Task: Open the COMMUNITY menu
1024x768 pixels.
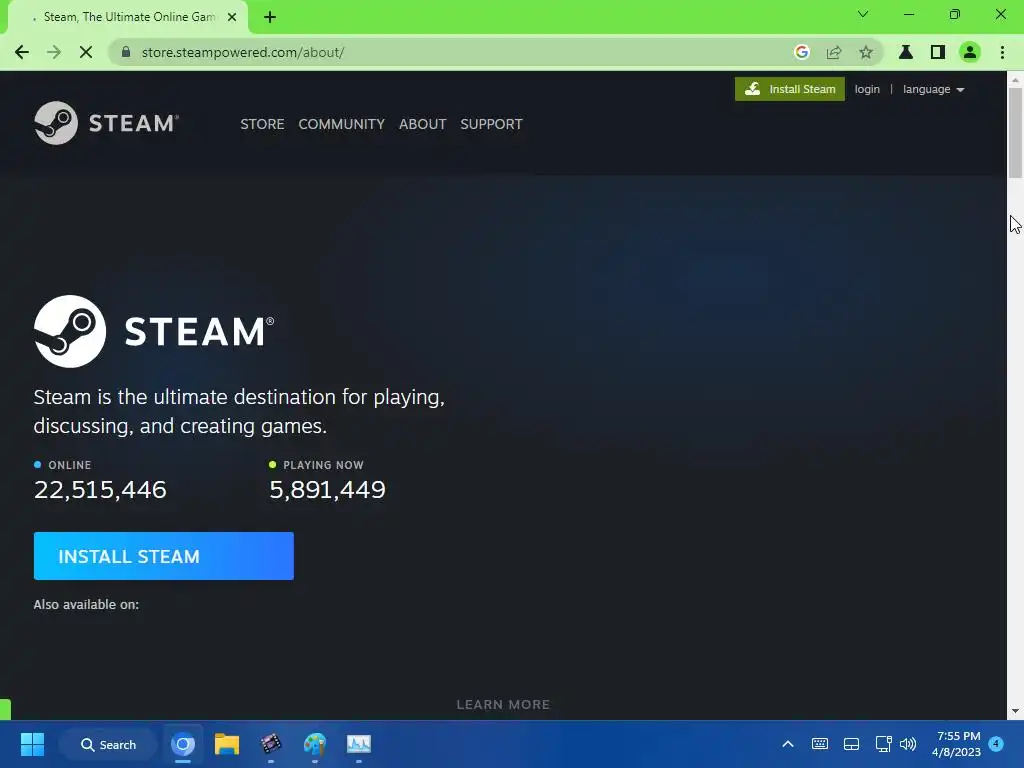Action: (x=342, y=124)
